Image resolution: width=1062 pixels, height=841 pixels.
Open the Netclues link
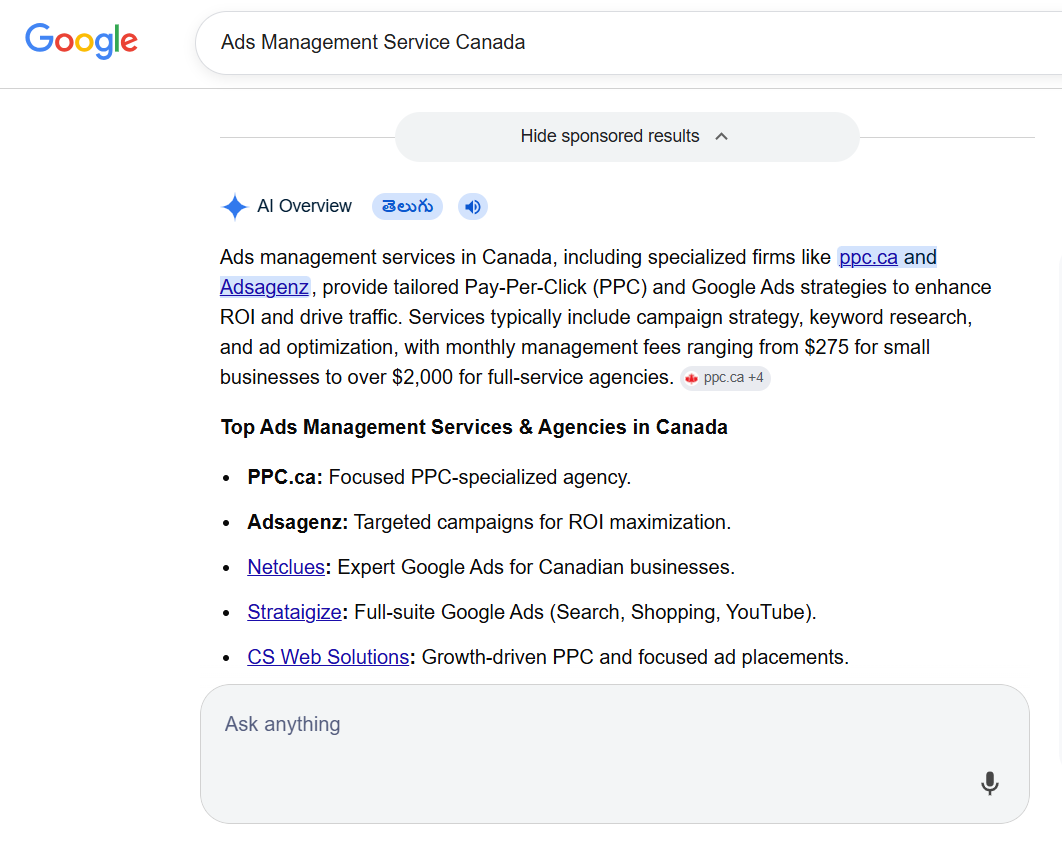(286, 567)
